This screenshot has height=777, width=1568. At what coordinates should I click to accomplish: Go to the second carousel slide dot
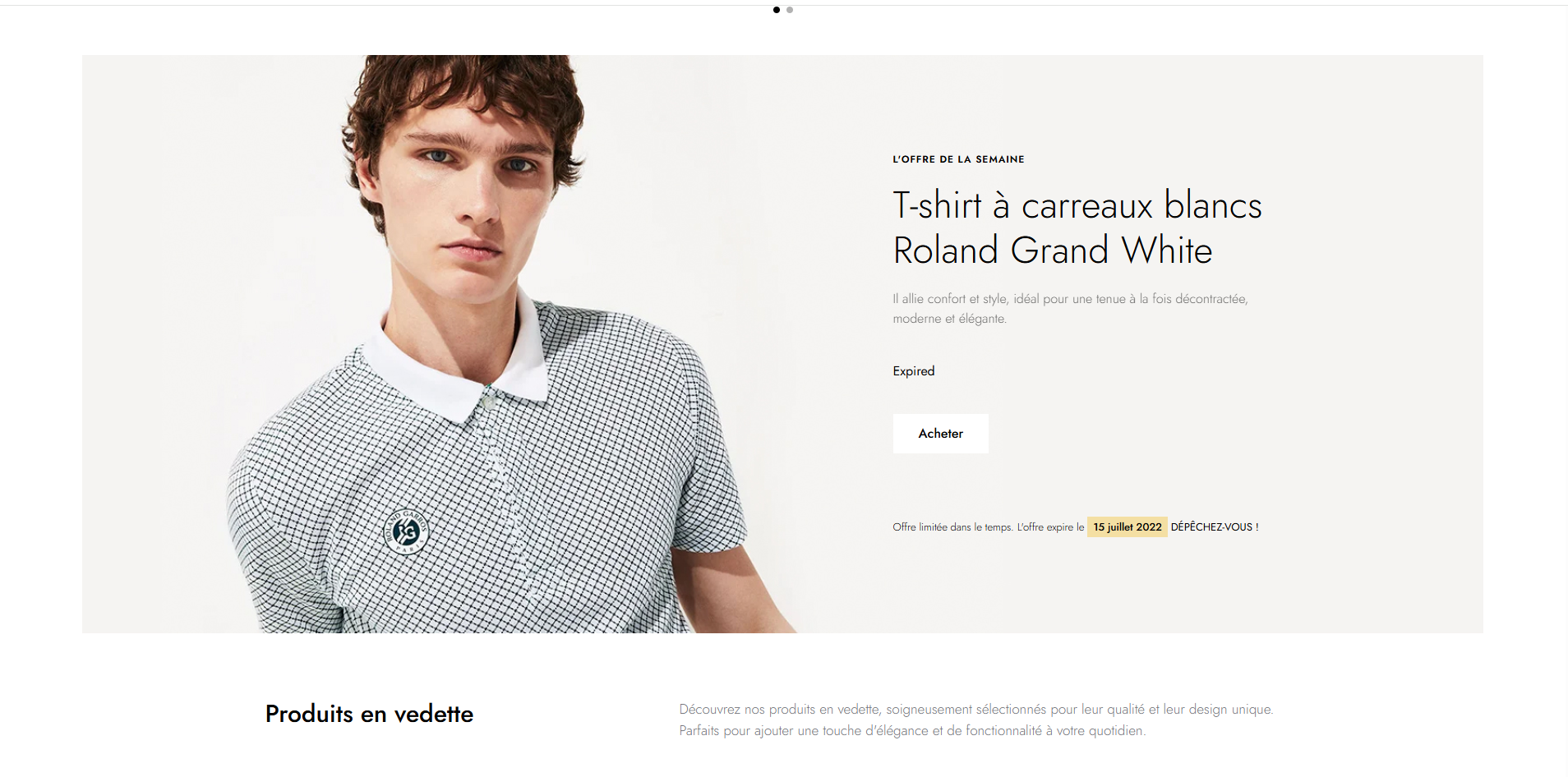coord(790,10)
